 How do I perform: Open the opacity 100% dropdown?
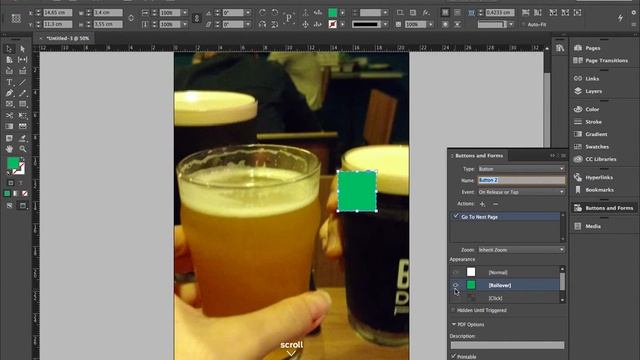[431, 24]
